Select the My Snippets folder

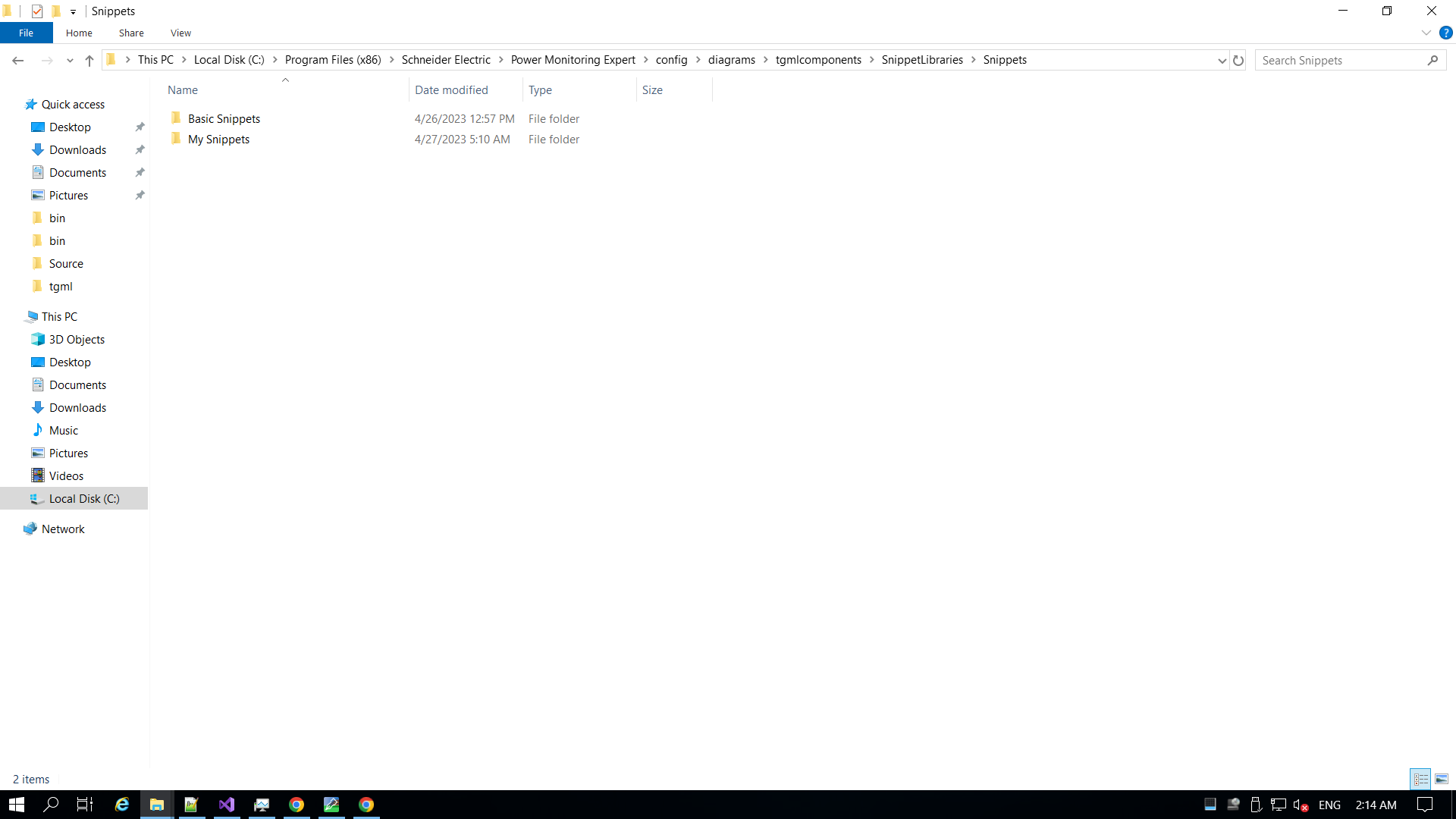tap(218, 140)
